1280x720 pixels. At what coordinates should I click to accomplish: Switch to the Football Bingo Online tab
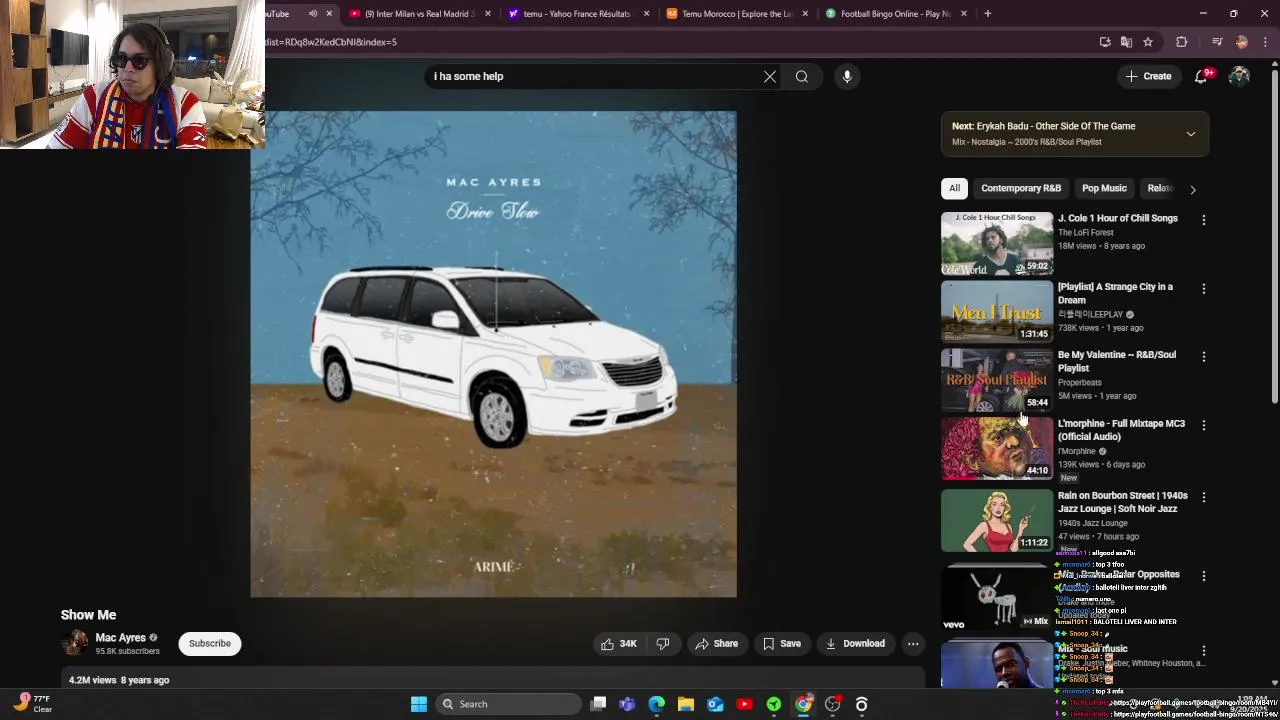coord(896,14)
